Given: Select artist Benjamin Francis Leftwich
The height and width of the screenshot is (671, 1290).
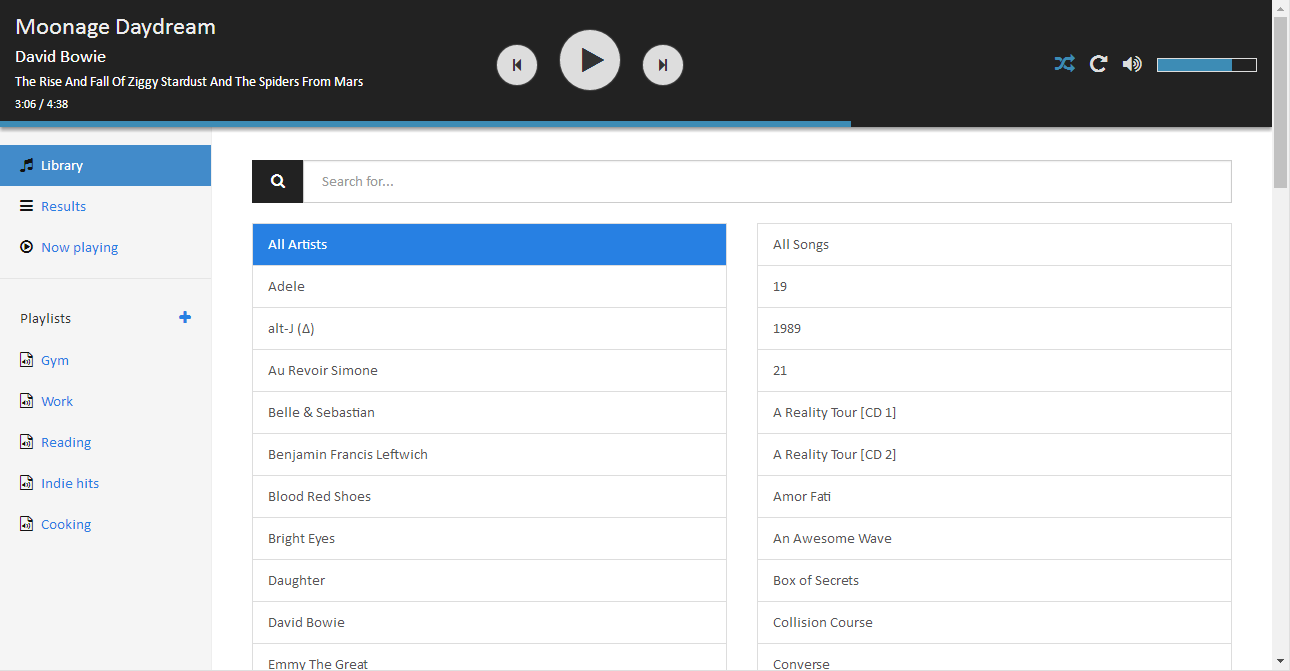Looking at the screenshot, I should click(489, 454).
